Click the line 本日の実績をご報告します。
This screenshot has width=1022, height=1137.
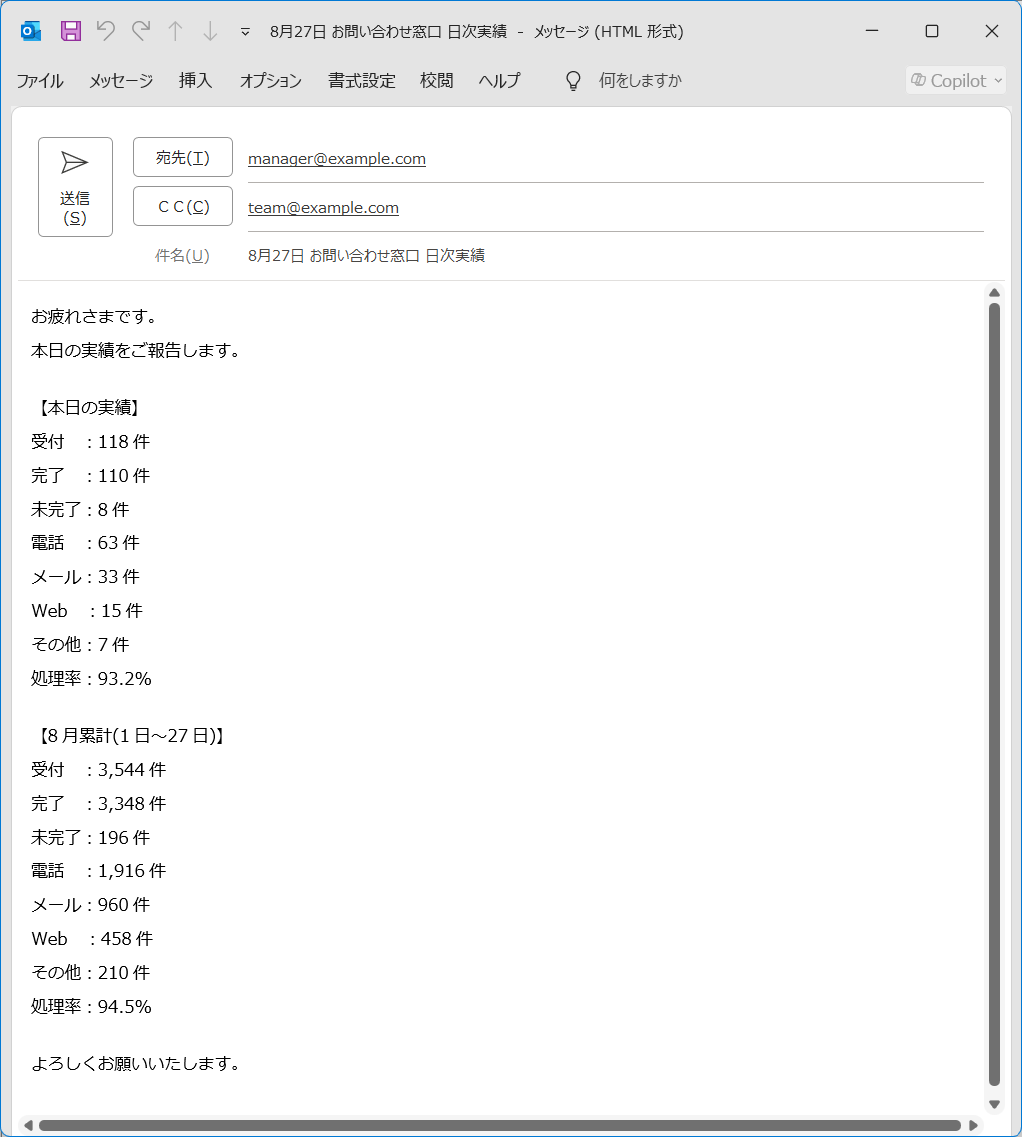click(136, 351)
